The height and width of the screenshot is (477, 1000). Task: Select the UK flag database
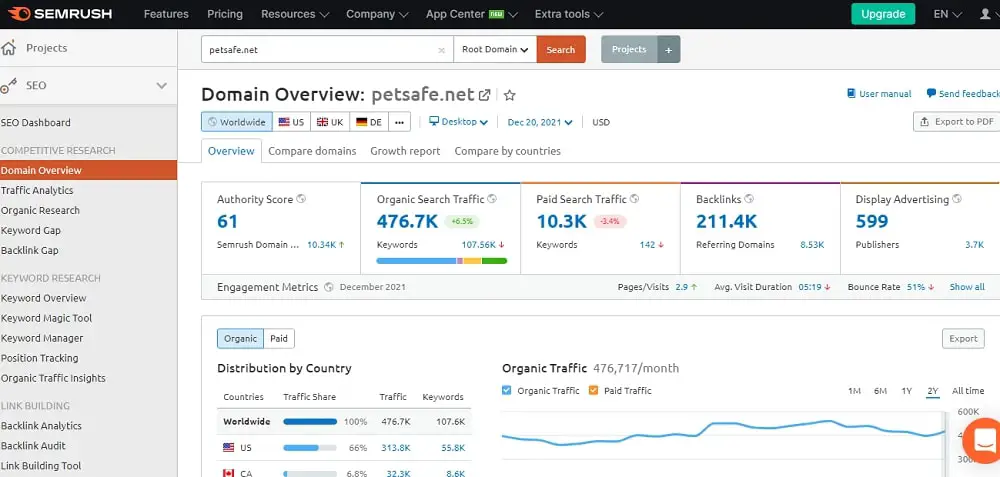coord(330,122)
